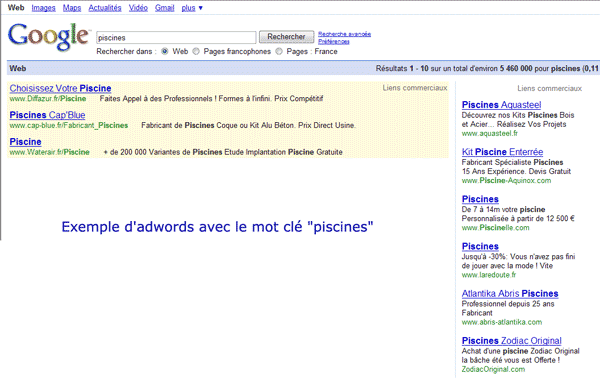Click 'Liens commerciaux' label in sidebar
600x378 pixels.
pyautogui.click(x=549, y=88)
